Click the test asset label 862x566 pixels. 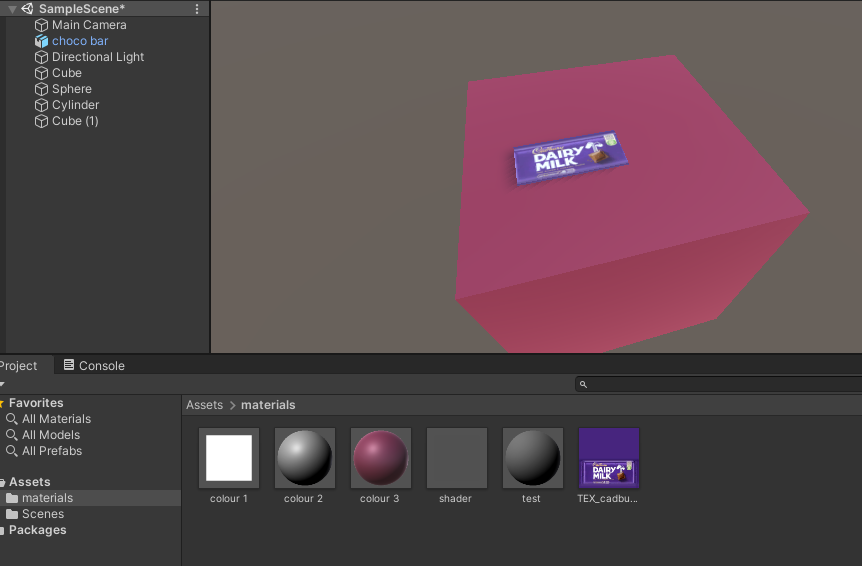[531, 498]
